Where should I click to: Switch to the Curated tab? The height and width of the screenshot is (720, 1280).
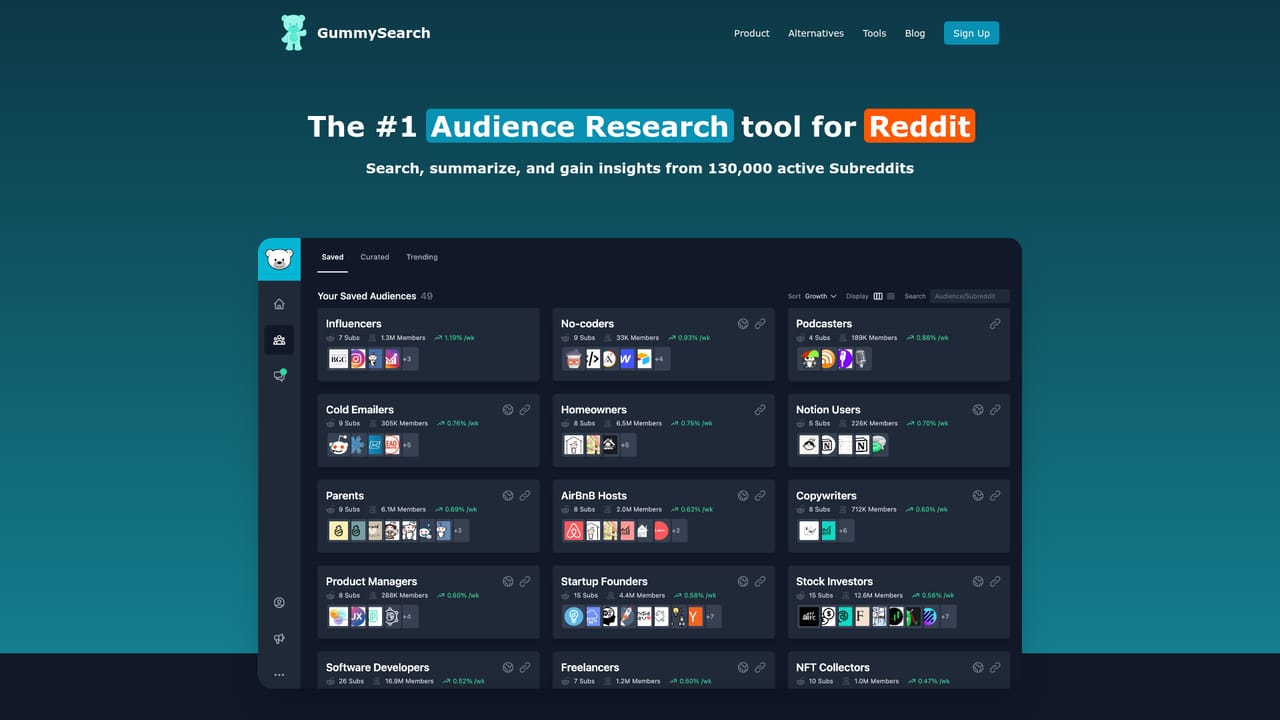pos(375,257)
